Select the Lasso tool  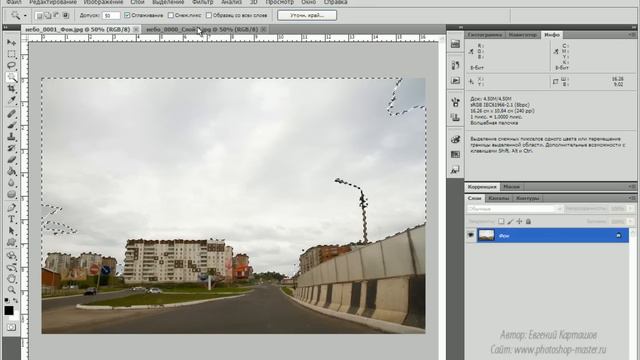(x=11, y=65)
